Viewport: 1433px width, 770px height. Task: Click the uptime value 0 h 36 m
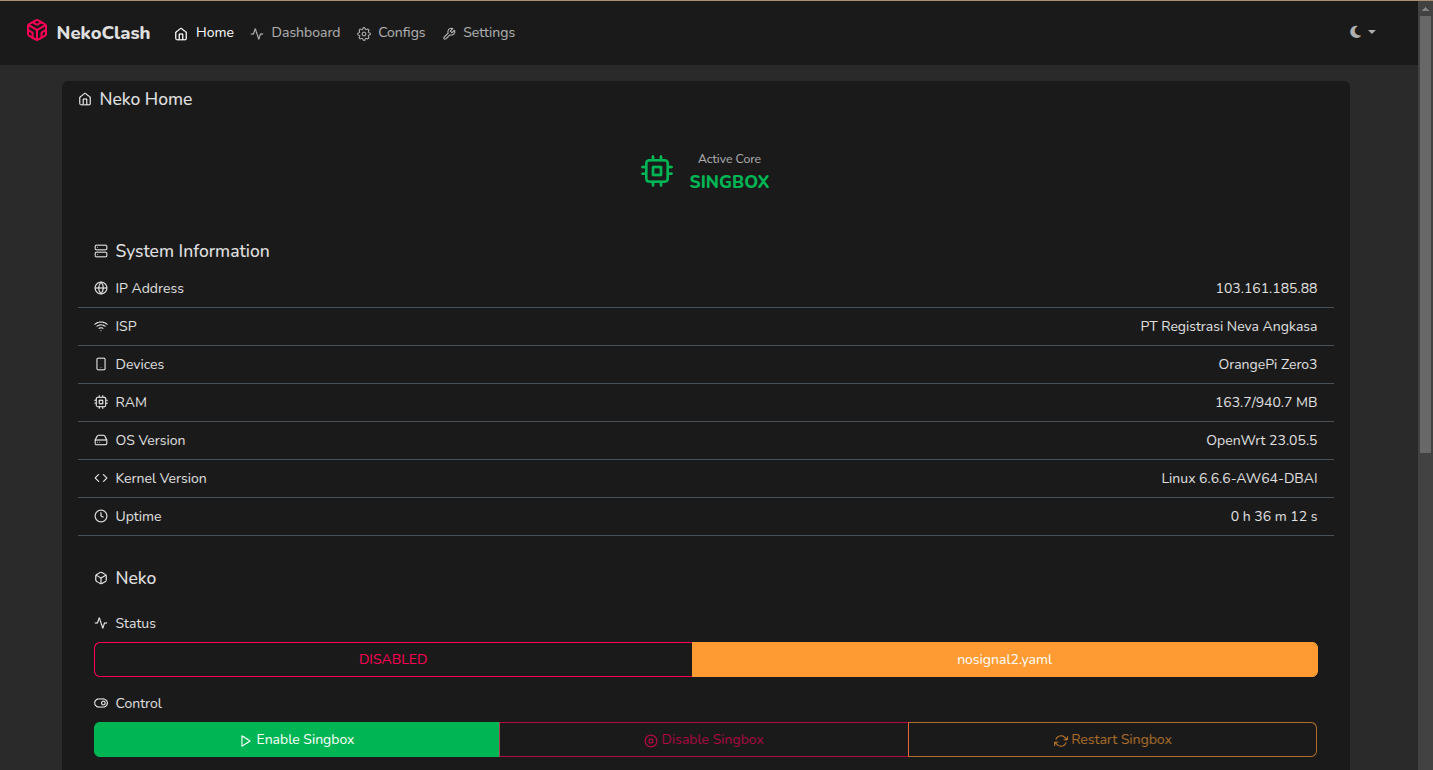(1274, 516)
